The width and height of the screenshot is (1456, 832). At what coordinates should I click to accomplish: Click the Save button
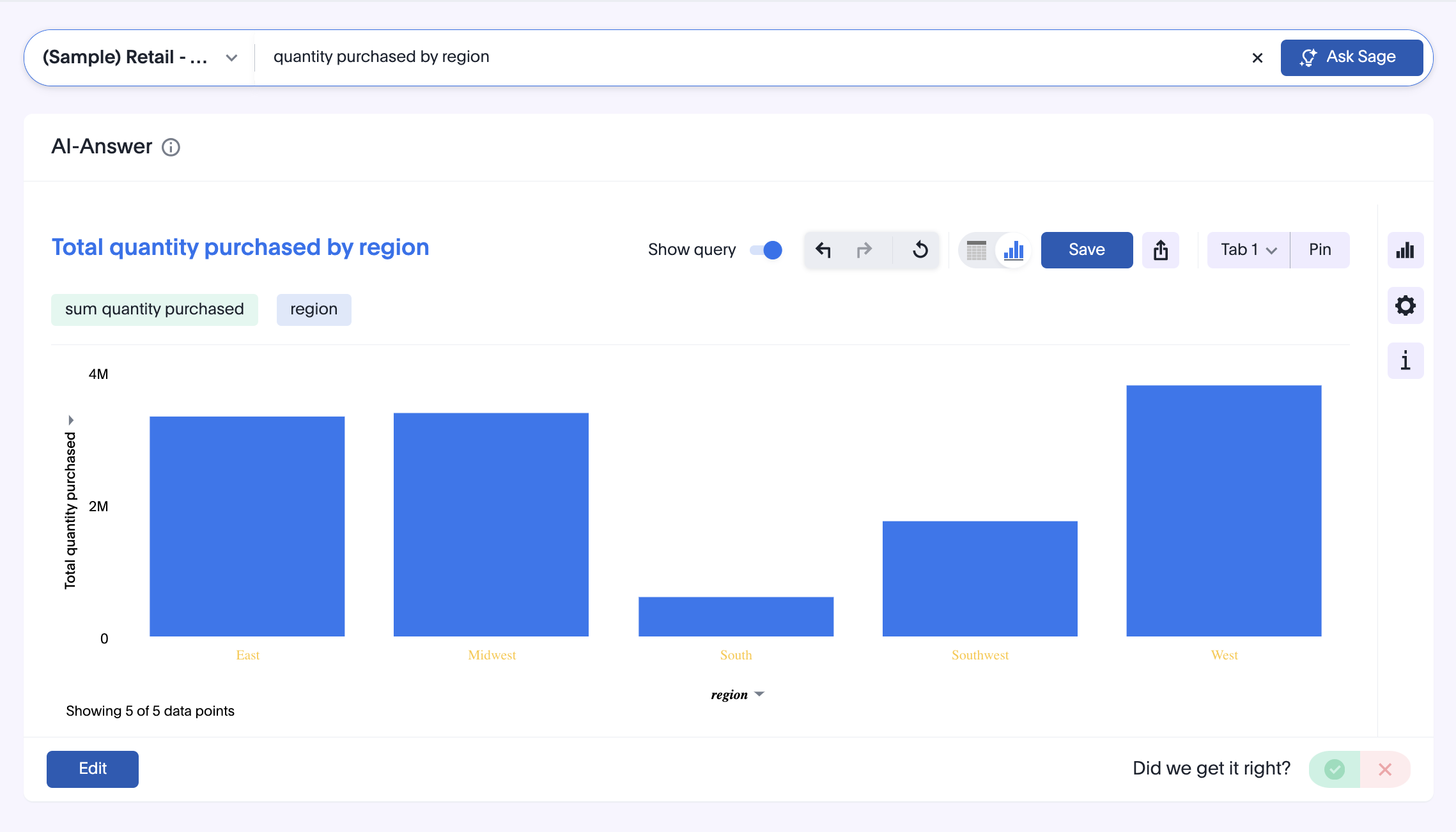point(1087,250)
